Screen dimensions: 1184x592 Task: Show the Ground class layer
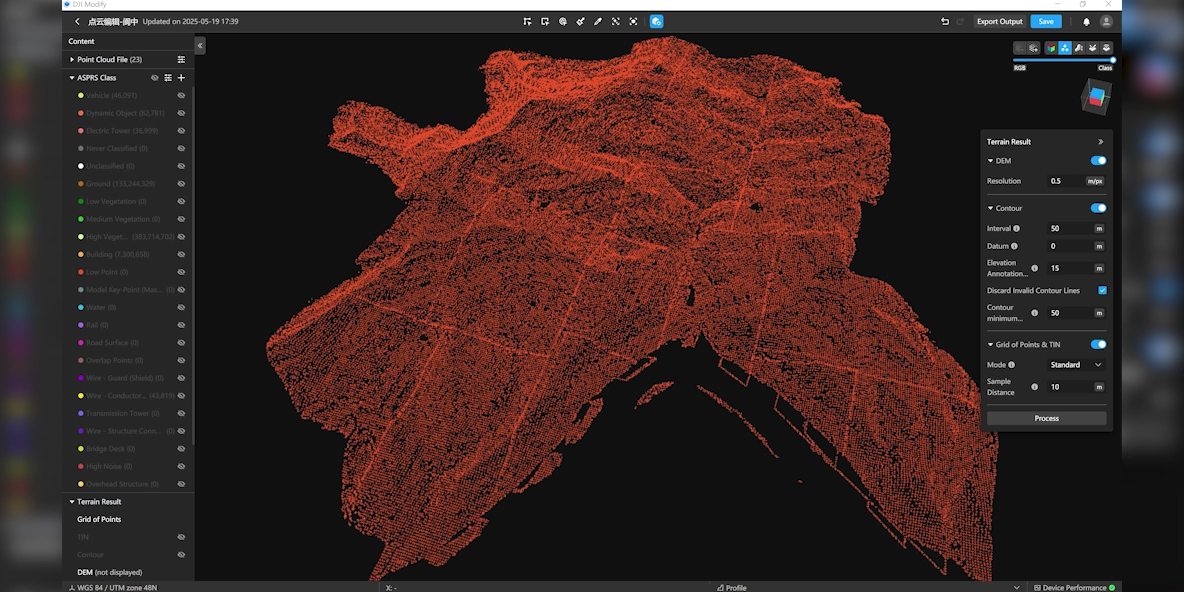click(181, 184)
